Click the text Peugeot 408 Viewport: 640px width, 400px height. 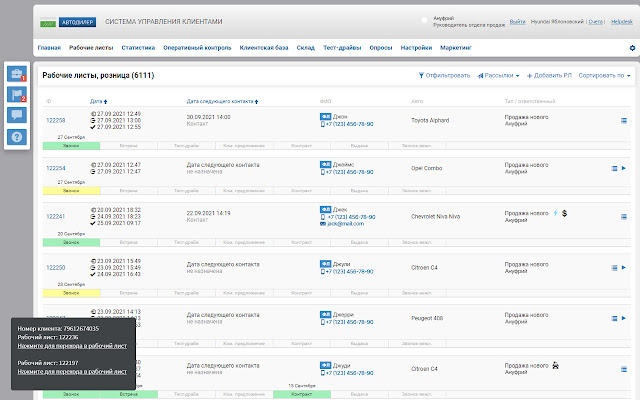[427, 318]
